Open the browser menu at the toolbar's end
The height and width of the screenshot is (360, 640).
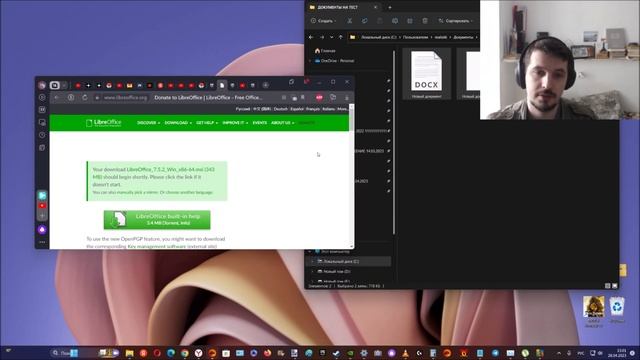(x=347, y=98)
